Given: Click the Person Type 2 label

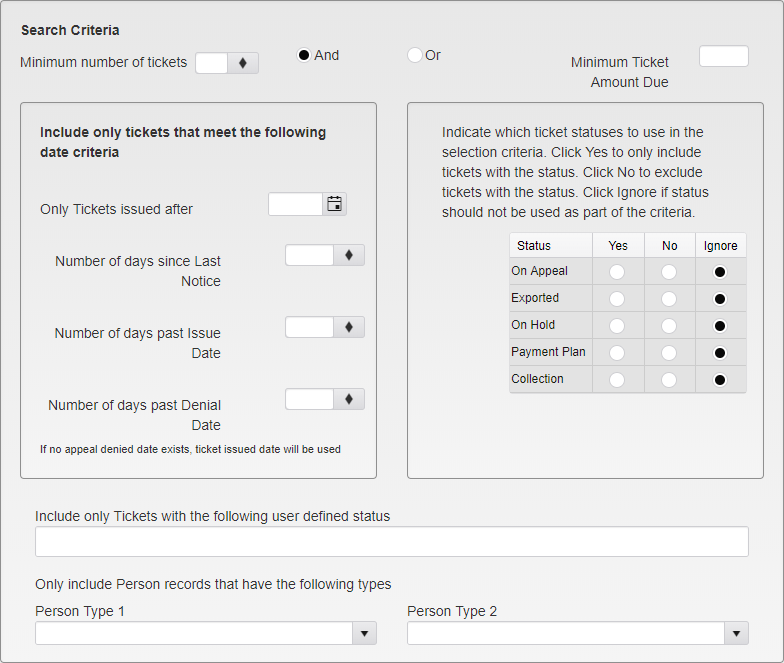Looking at the screenshot, I should tap(452, 612).
